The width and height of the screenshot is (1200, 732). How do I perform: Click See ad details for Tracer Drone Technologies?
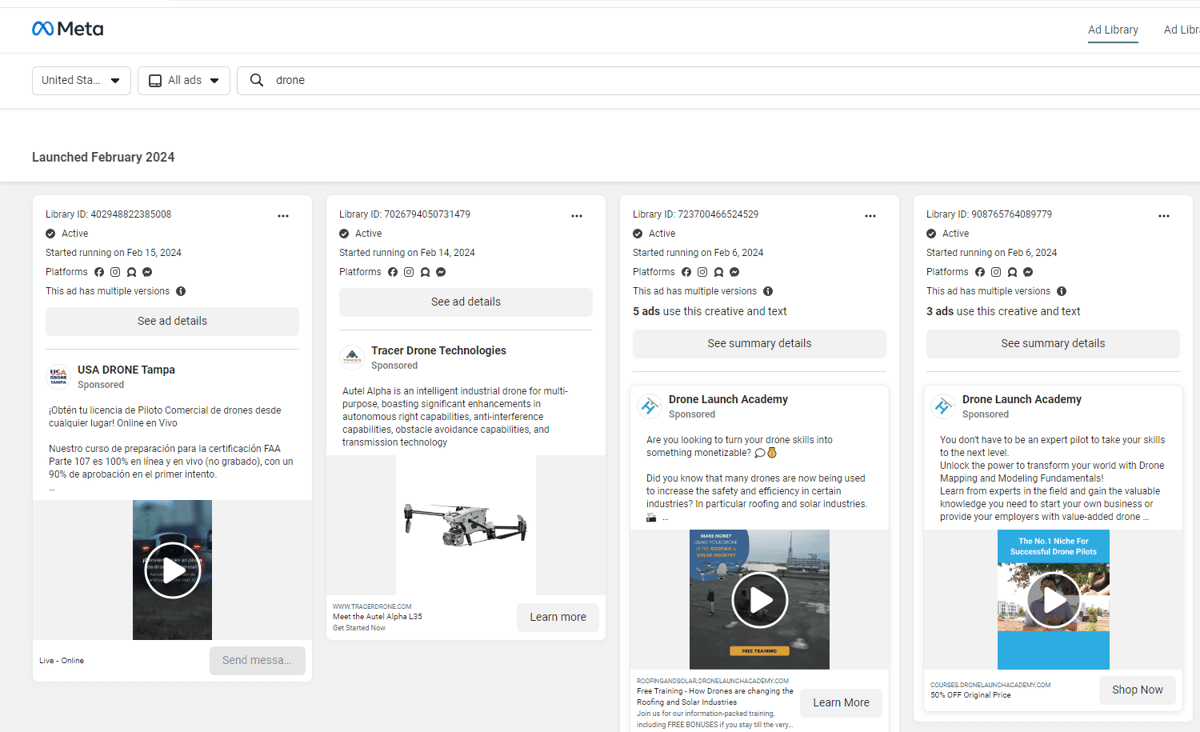(466, 302)
